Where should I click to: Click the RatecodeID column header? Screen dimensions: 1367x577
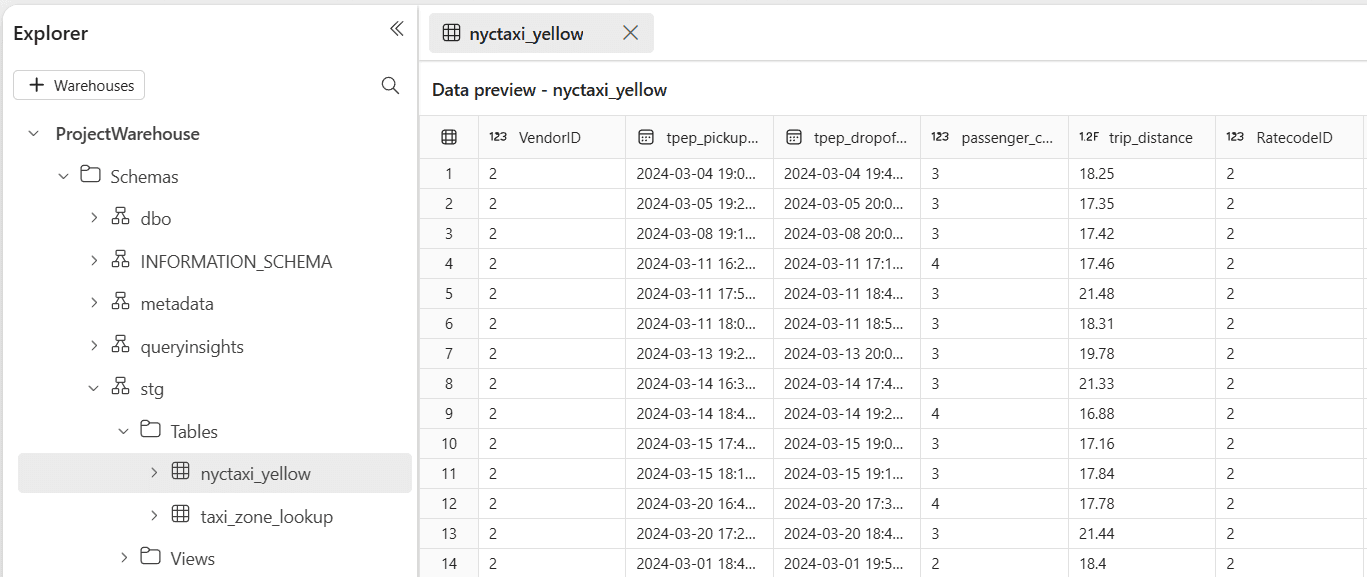point(1290,138)
